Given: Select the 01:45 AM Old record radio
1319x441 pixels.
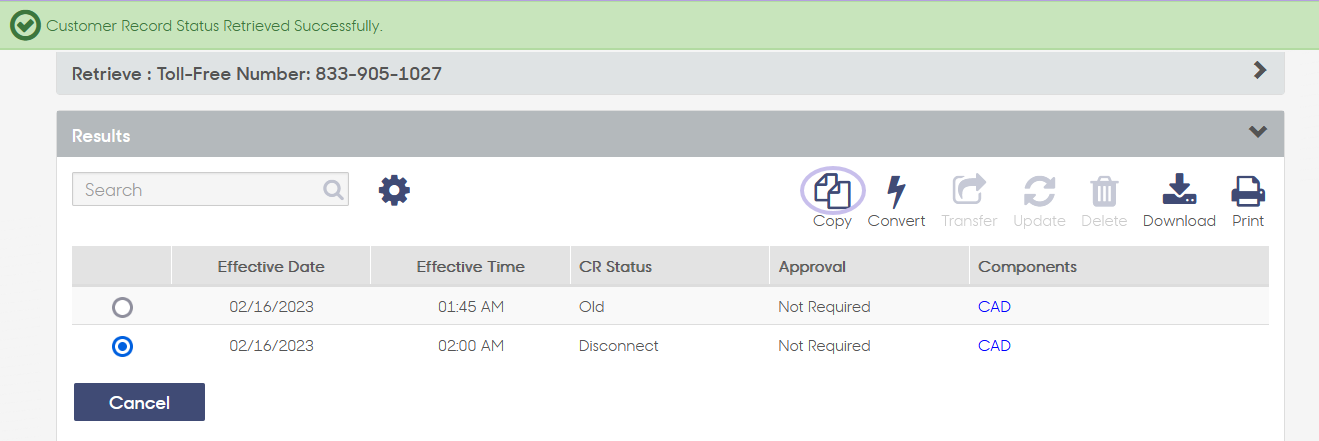Looking at the screenshot, I should 123,307.
